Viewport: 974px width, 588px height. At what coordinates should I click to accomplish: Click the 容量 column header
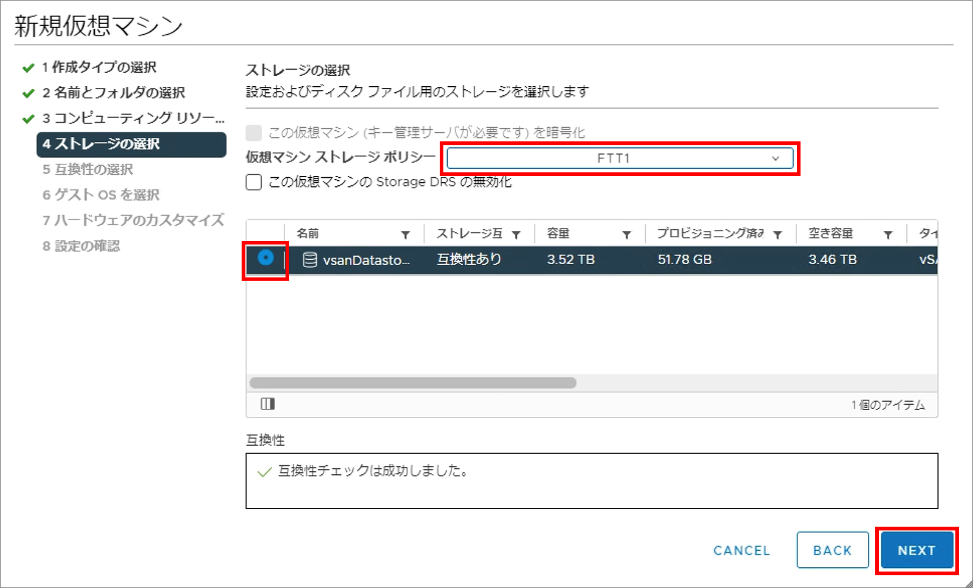[x=558, y=233]
